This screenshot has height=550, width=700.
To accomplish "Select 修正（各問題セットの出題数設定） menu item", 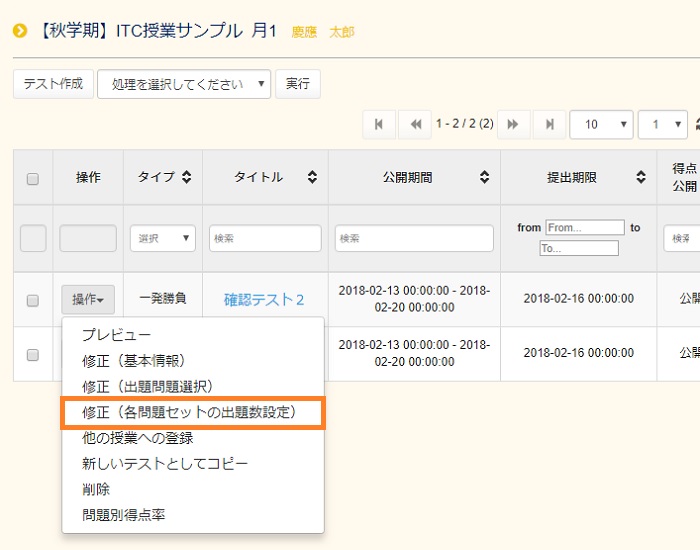I will pyautogui.click(x=192, y=411).
